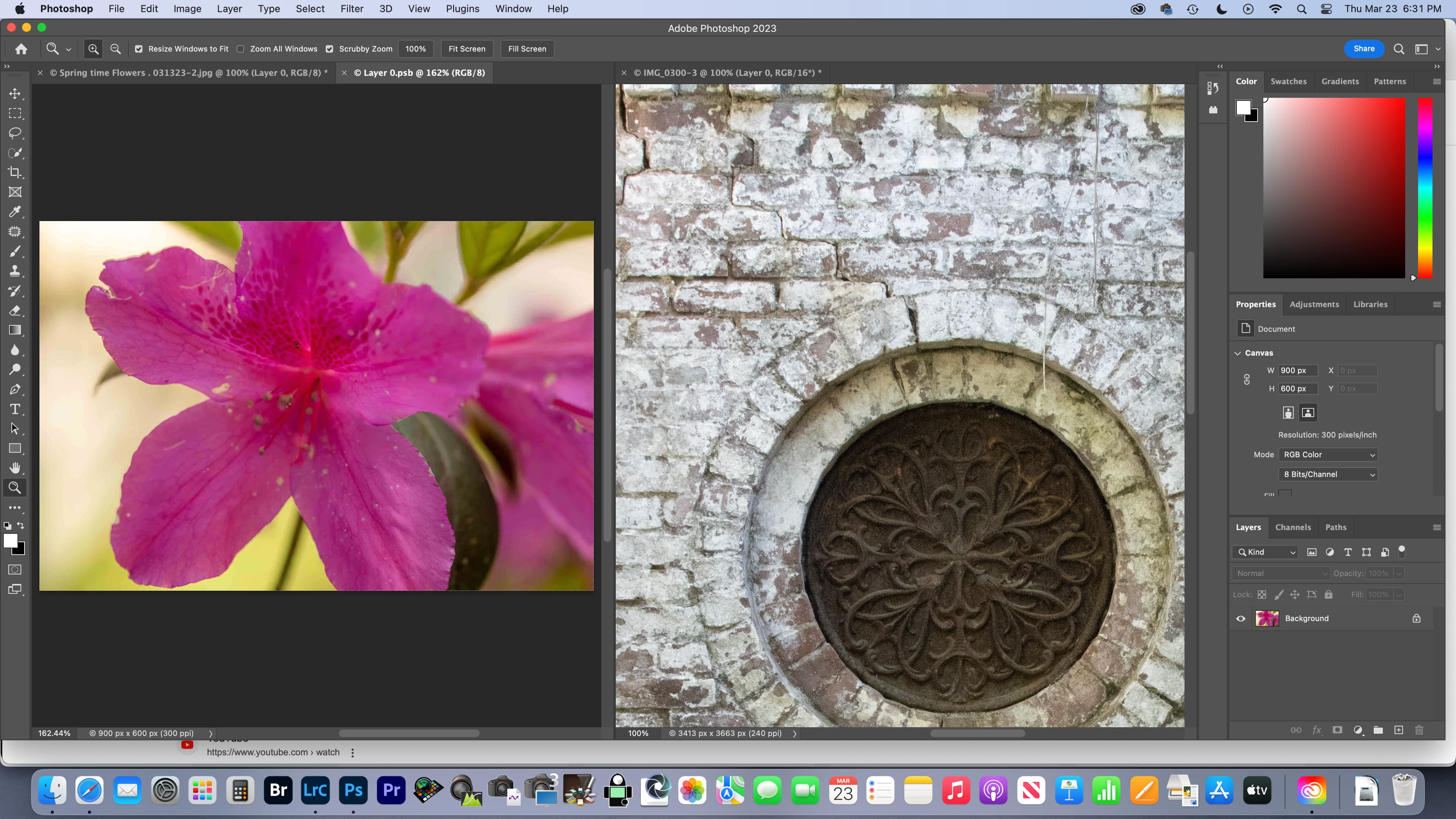Select the Clone Stamp tool
The image size is (1456, 819).
point(15,271)
